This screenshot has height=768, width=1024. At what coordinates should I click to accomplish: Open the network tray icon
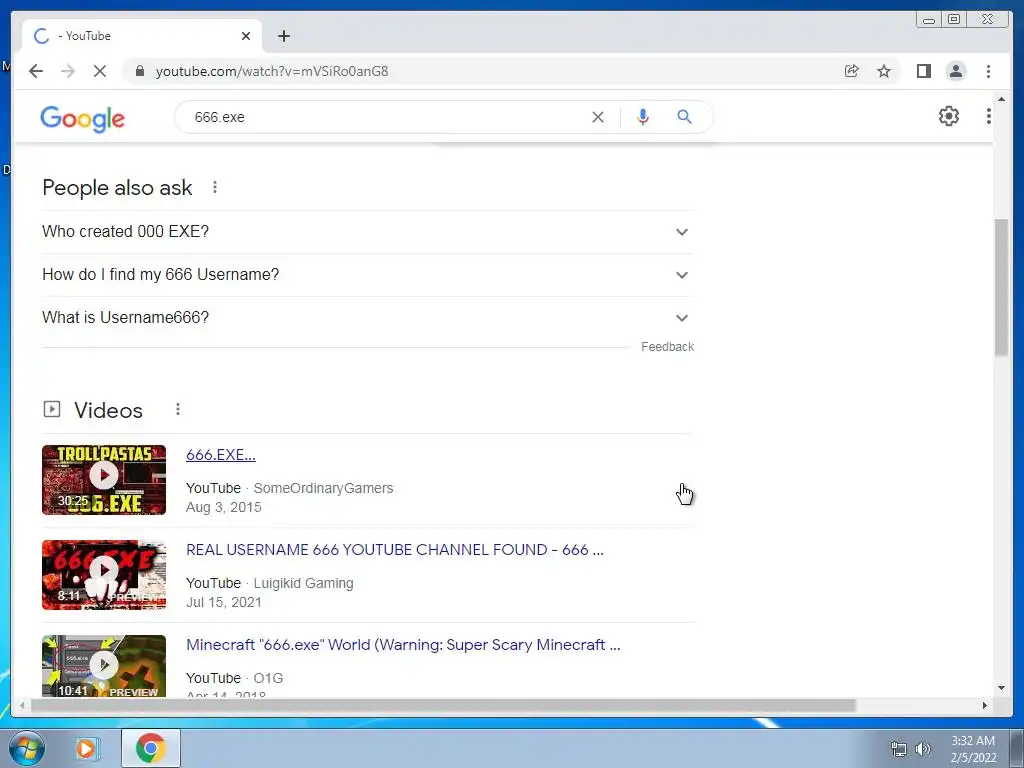point(899,749)
